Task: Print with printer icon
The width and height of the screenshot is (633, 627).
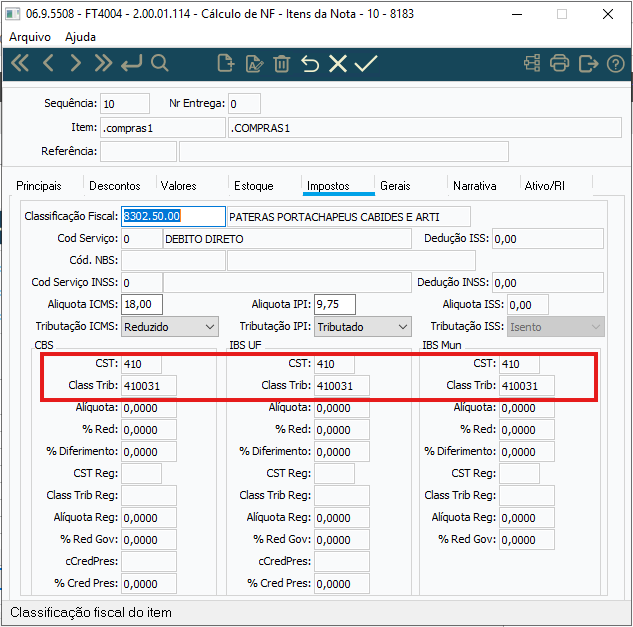Action: [x=560, y=63]
